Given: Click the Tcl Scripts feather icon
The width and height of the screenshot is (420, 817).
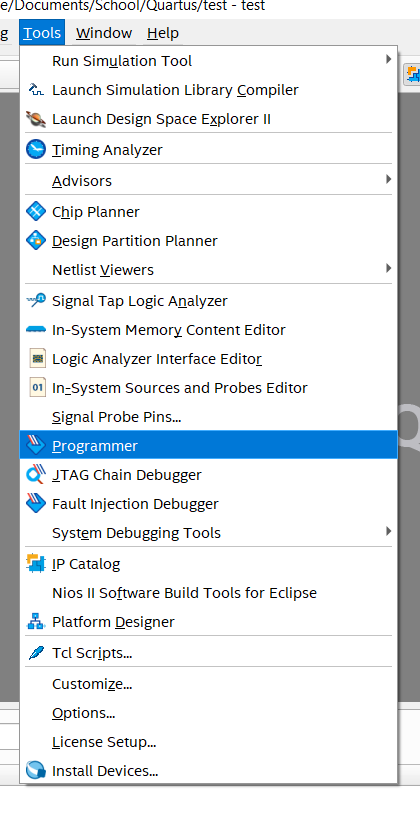Looking at the screenshot, I should [x=36, y=652].
